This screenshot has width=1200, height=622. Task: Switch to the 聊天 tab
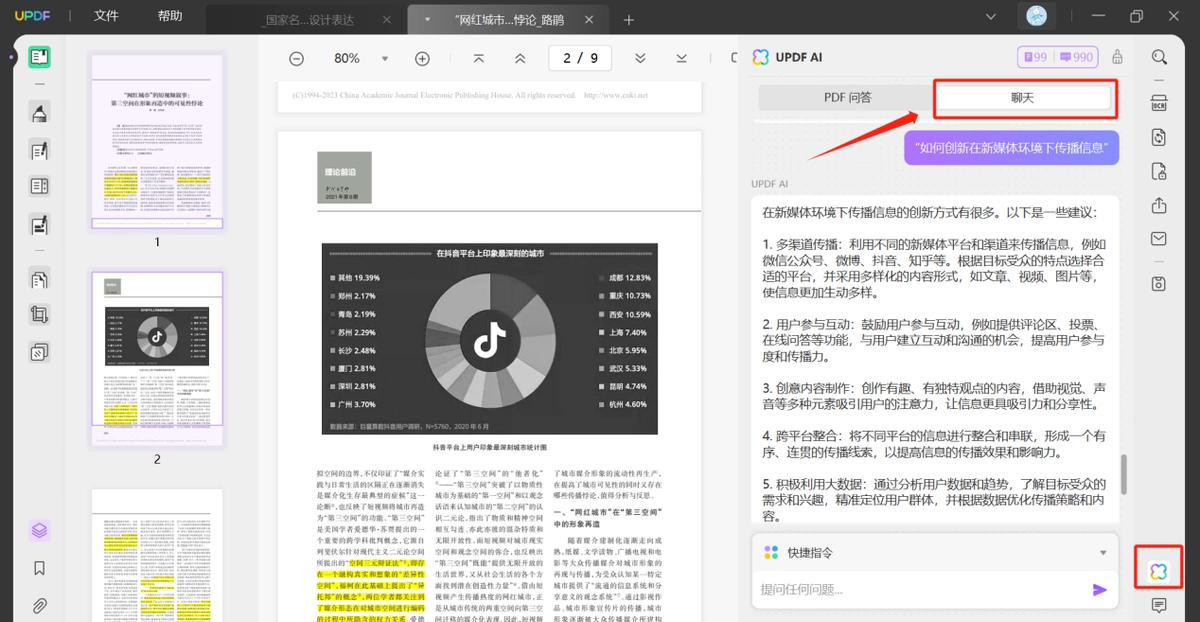coord(1022,97)
